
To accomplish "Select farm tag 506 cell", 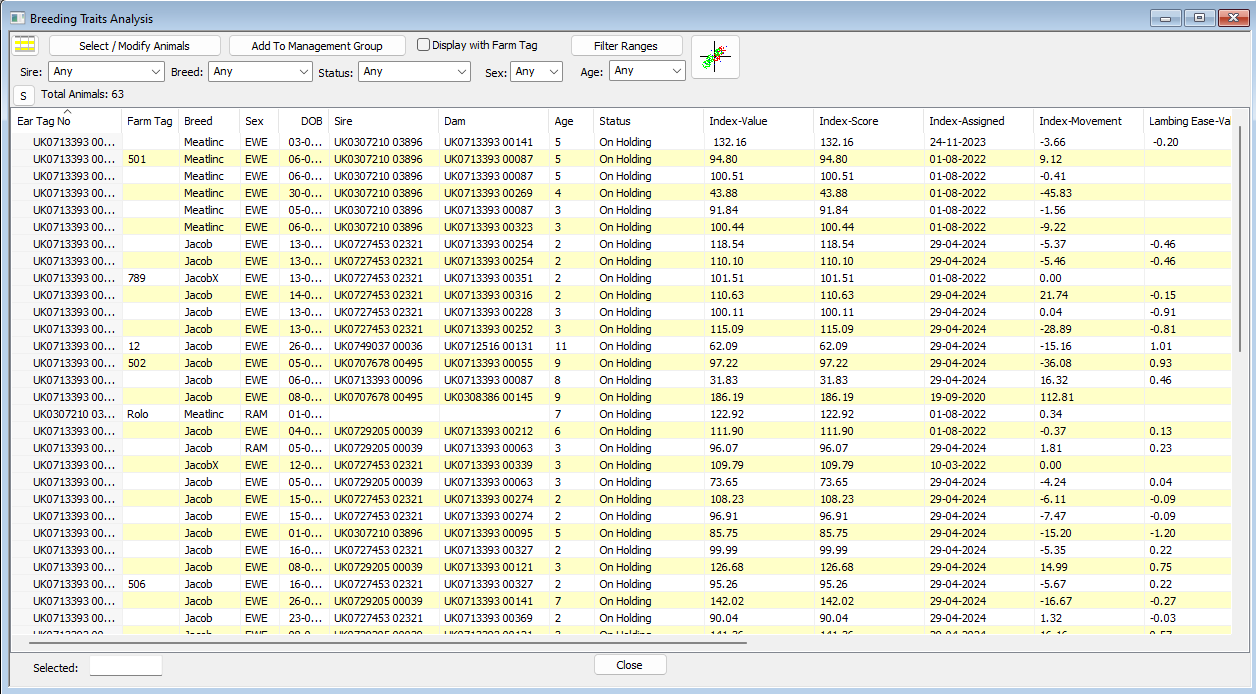I will tap(150, 584).
